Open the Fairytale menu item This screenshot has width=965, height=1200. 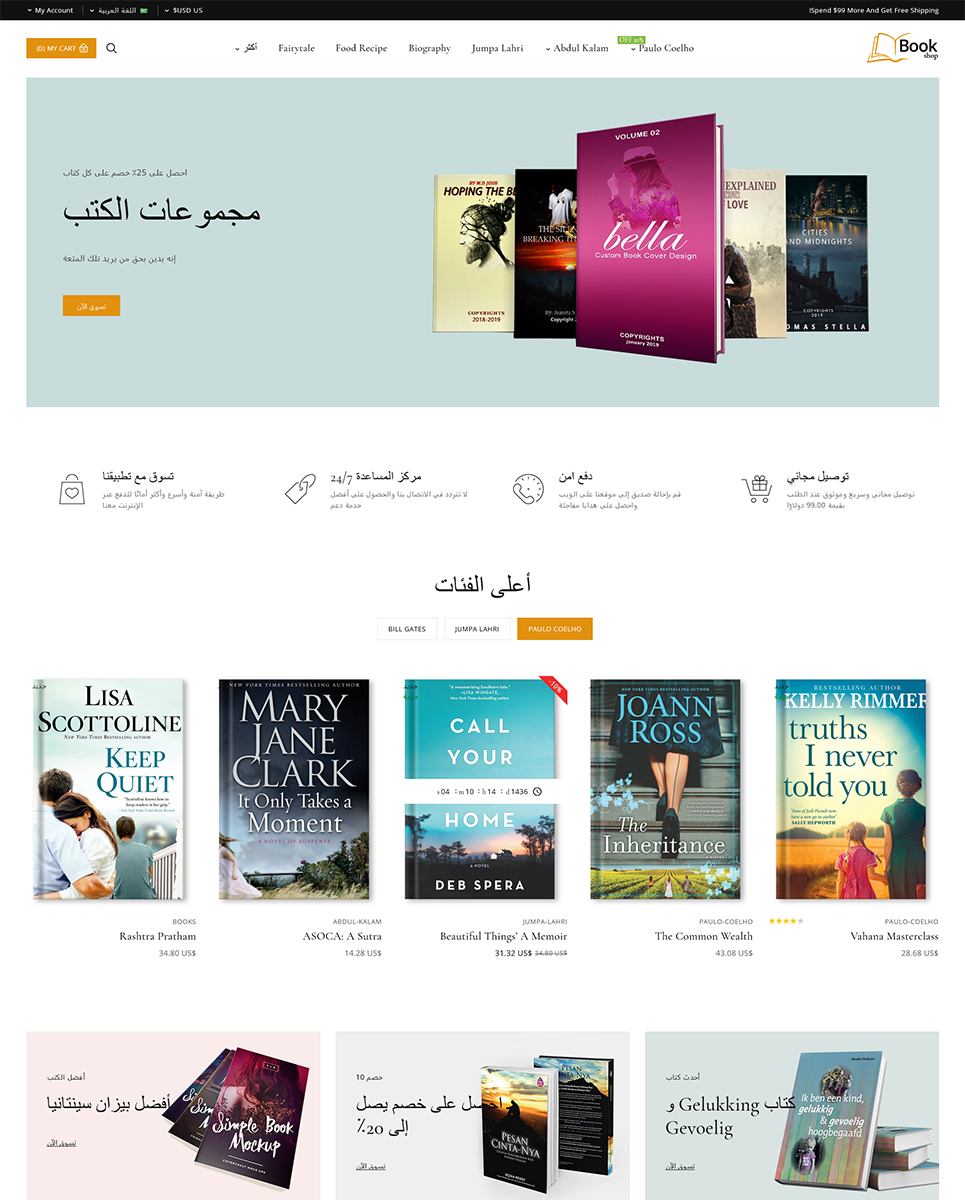point(297,48)
